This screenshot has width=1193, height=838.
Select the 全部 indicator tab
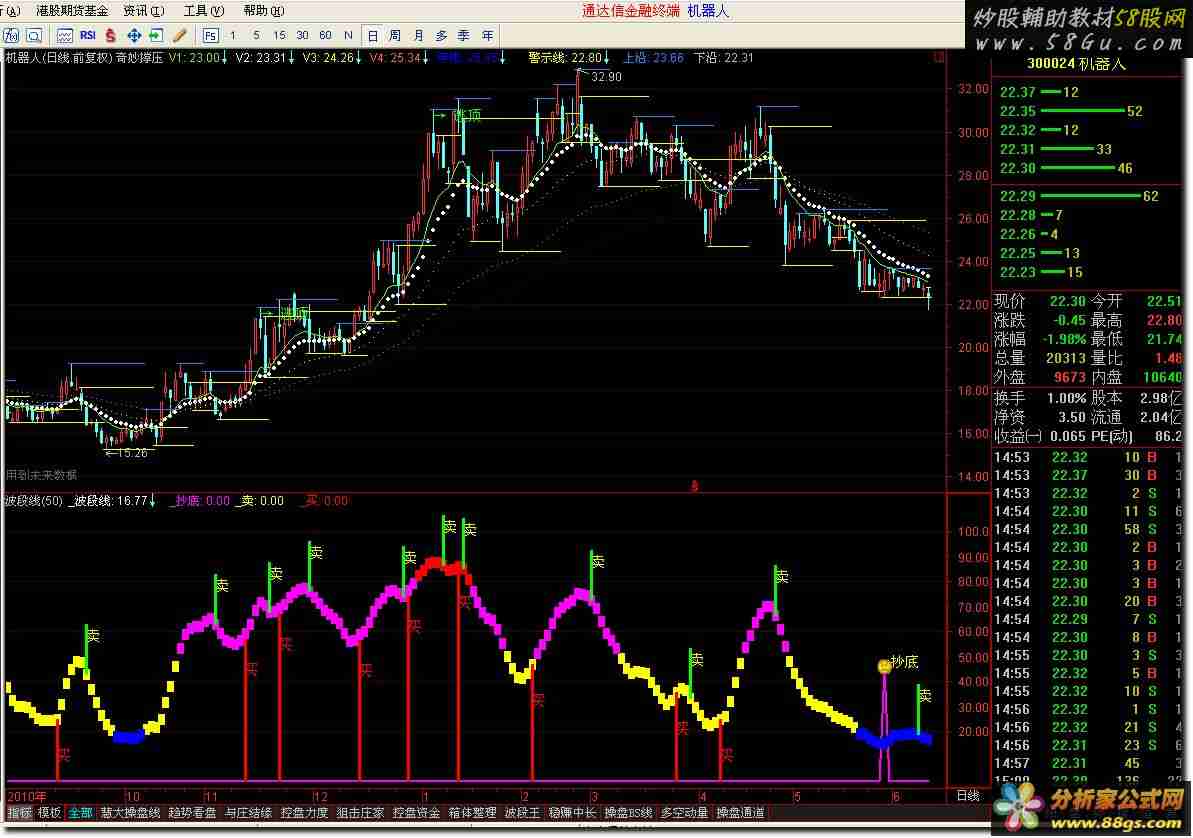tap(81, 813)
